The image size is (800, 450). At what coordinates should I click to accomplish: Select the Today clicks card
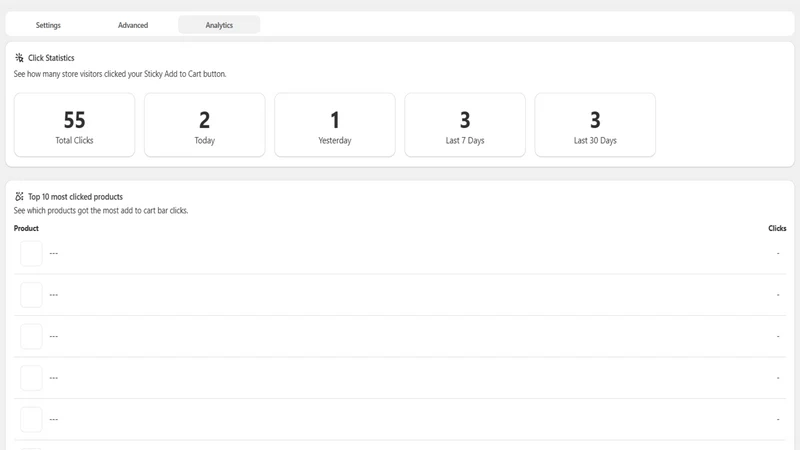point(205,125)
